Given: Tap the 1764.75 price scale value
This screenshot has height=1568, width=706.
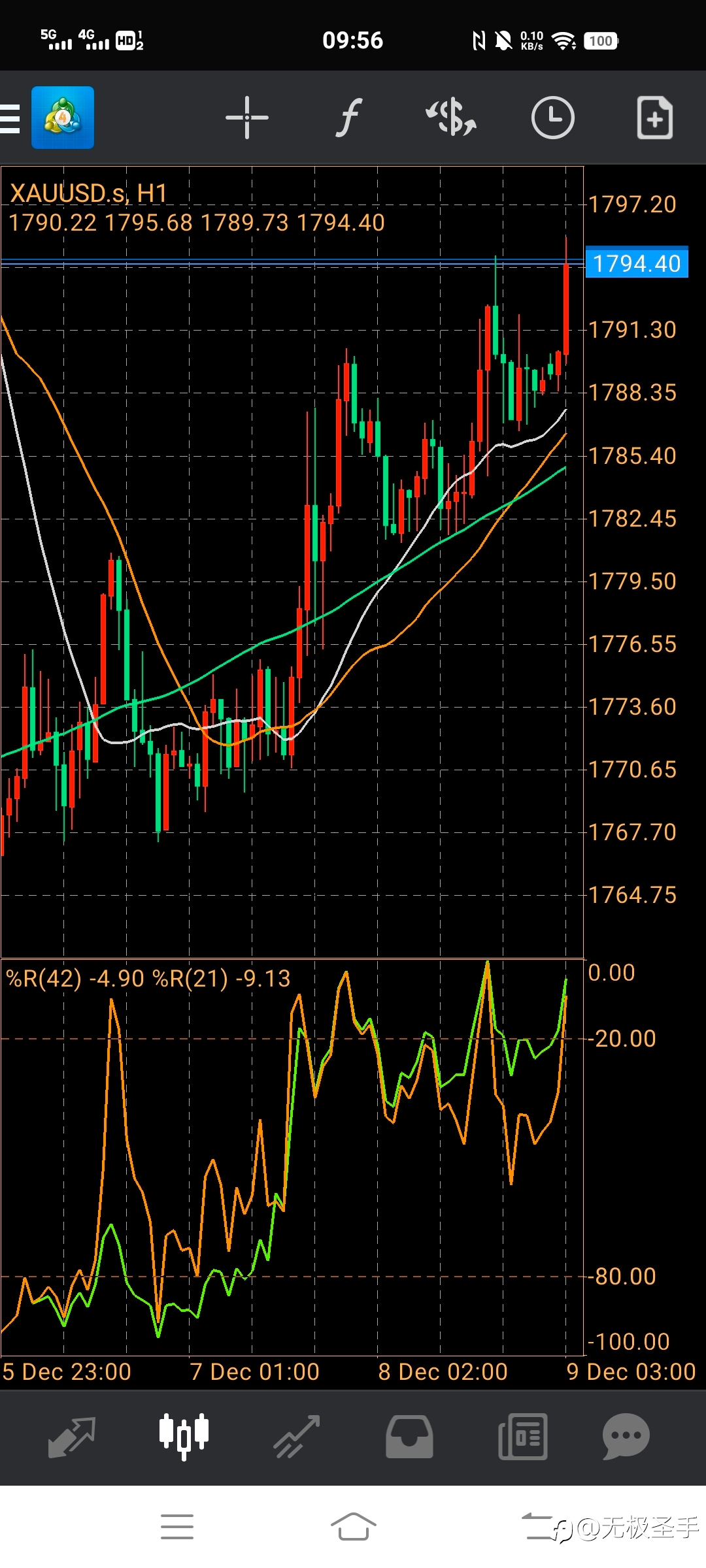Looking at the screenshot, I should coord(632,894).
